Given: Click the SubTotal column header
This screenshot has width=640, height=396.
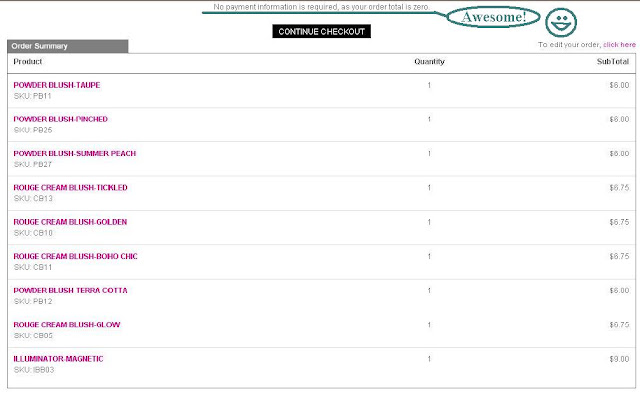Looking at the screenshot, I should click(x=613, y=62).
